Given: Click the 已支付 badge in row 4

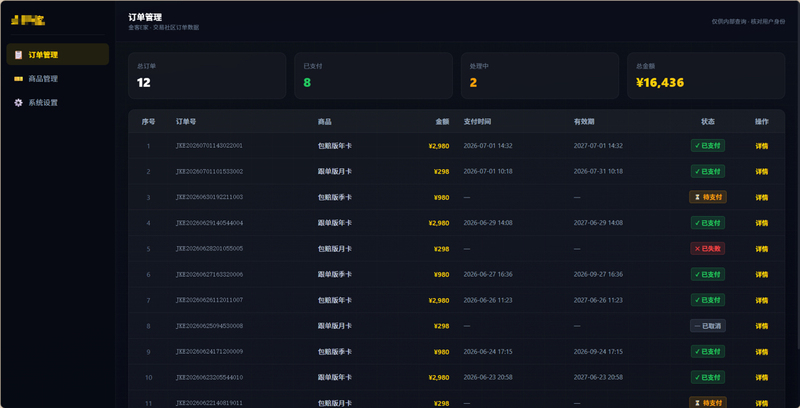Looking at the screenshot, I should [708, 223].
